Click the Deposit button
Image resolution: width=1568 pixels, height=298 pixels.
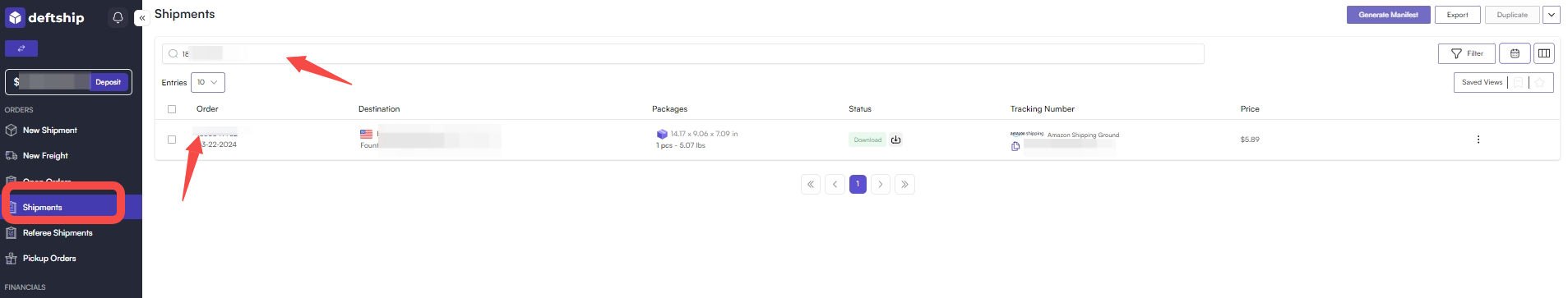click(x=108, y=82)
